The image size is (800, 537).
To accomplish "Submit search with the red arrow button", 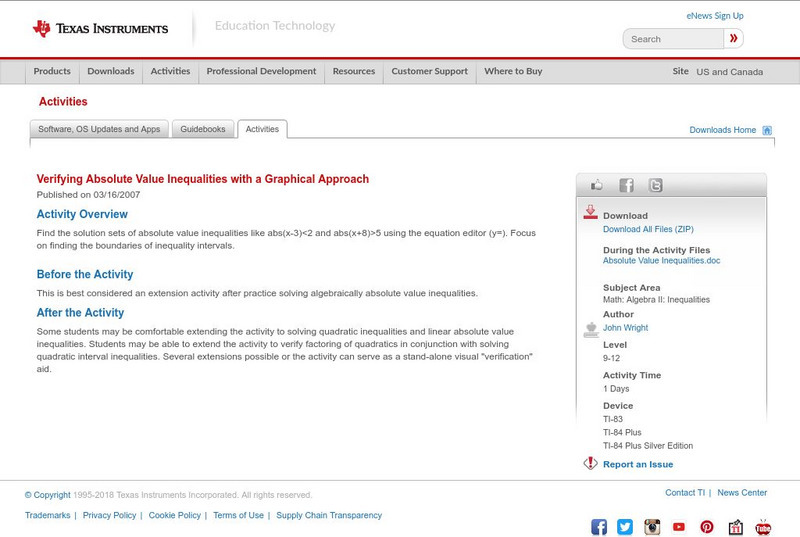I will 733,38.
